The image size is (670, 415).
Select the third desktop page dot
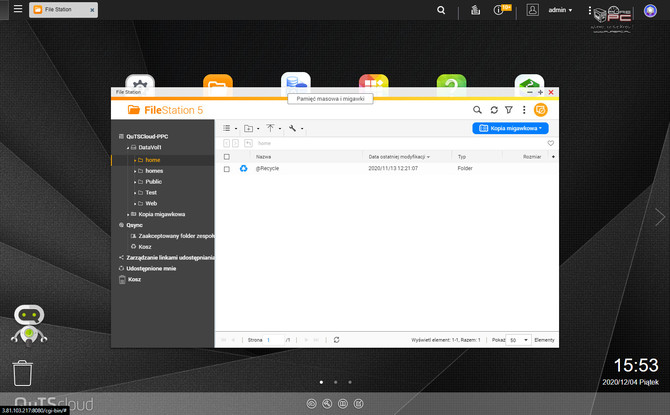[350, 382]
